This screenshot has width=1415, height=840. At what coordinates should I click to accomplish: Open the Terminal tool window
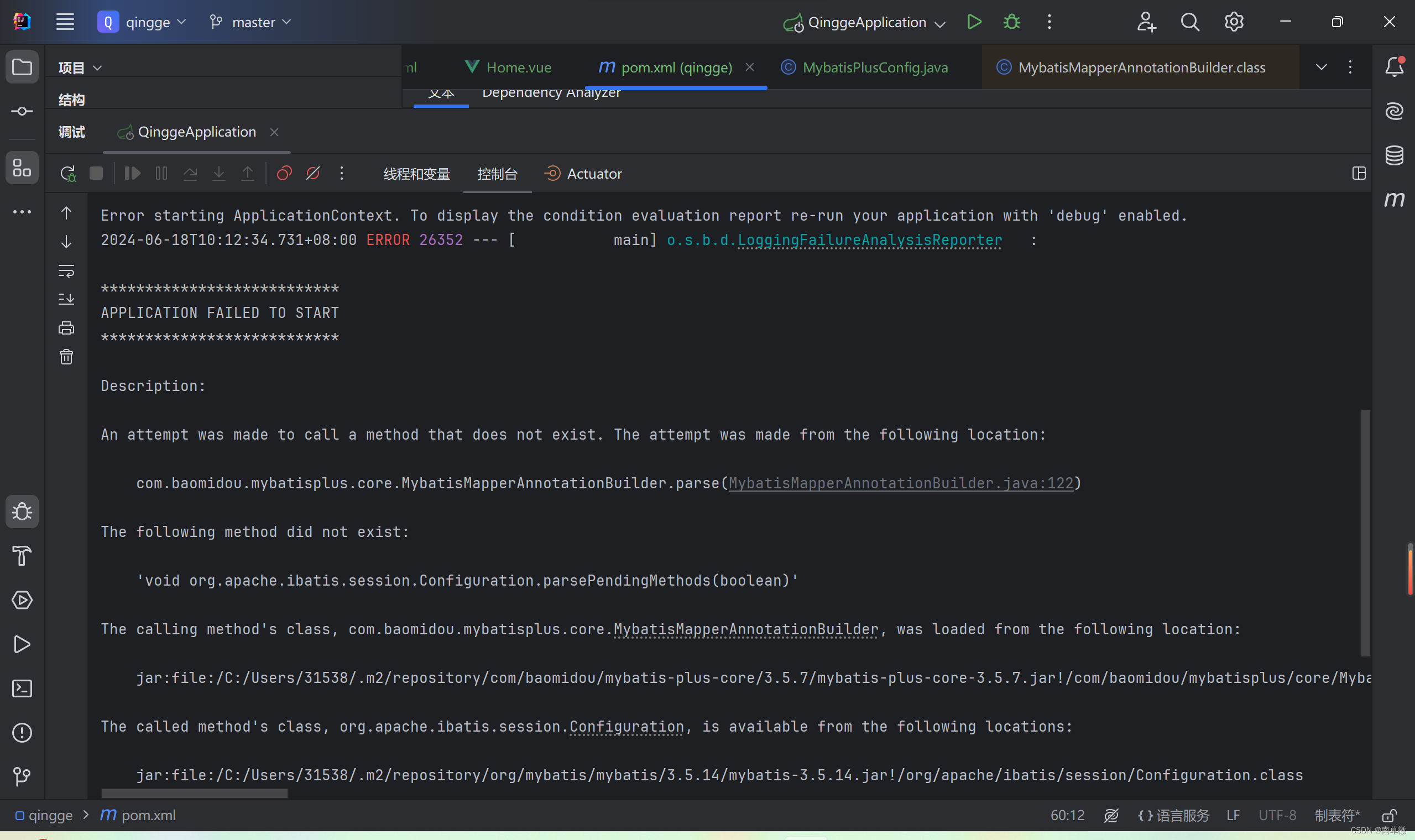coord(22,688)
